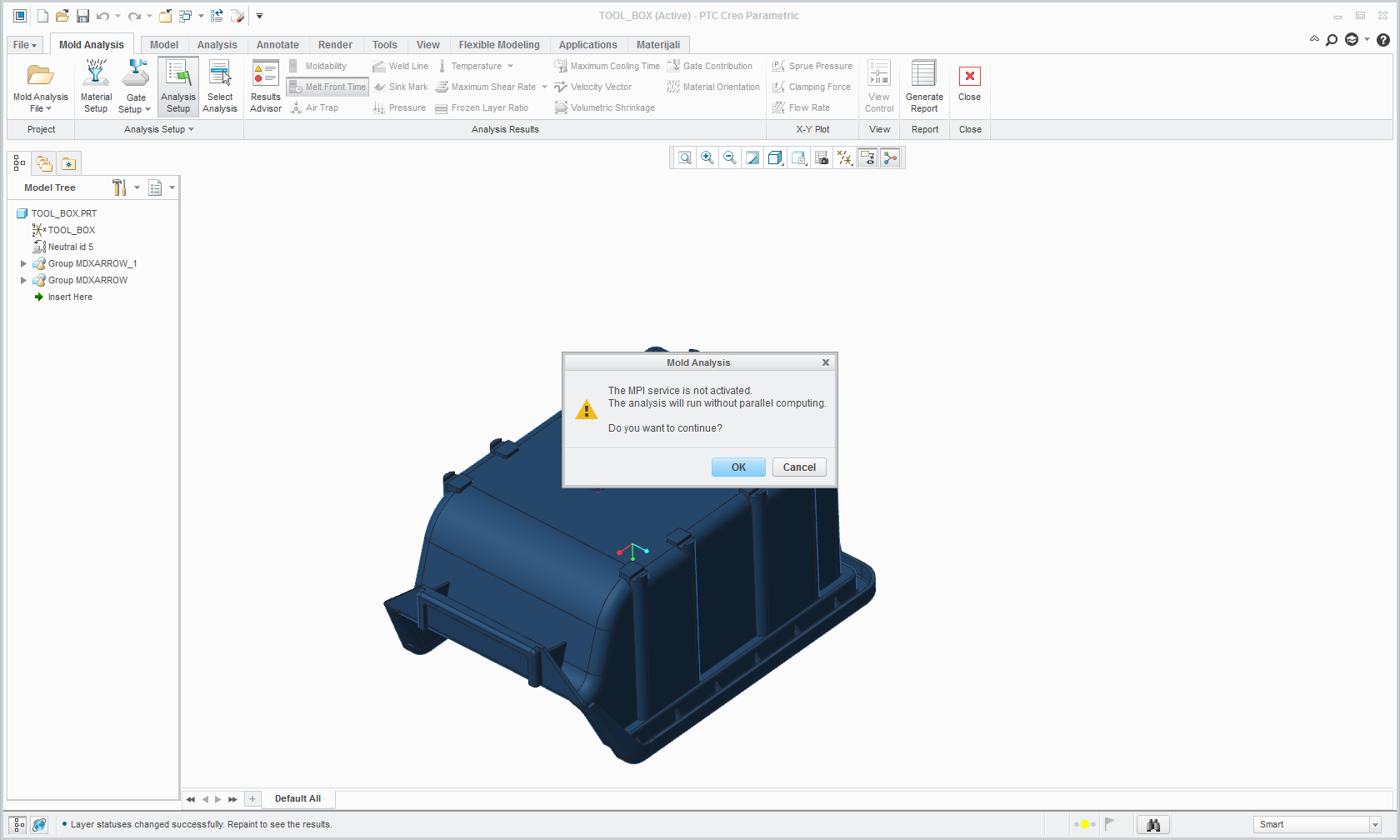This screenshot has width=1400, height=840.
Task: Click the Help question mark icon
Action: point(1383,40)
